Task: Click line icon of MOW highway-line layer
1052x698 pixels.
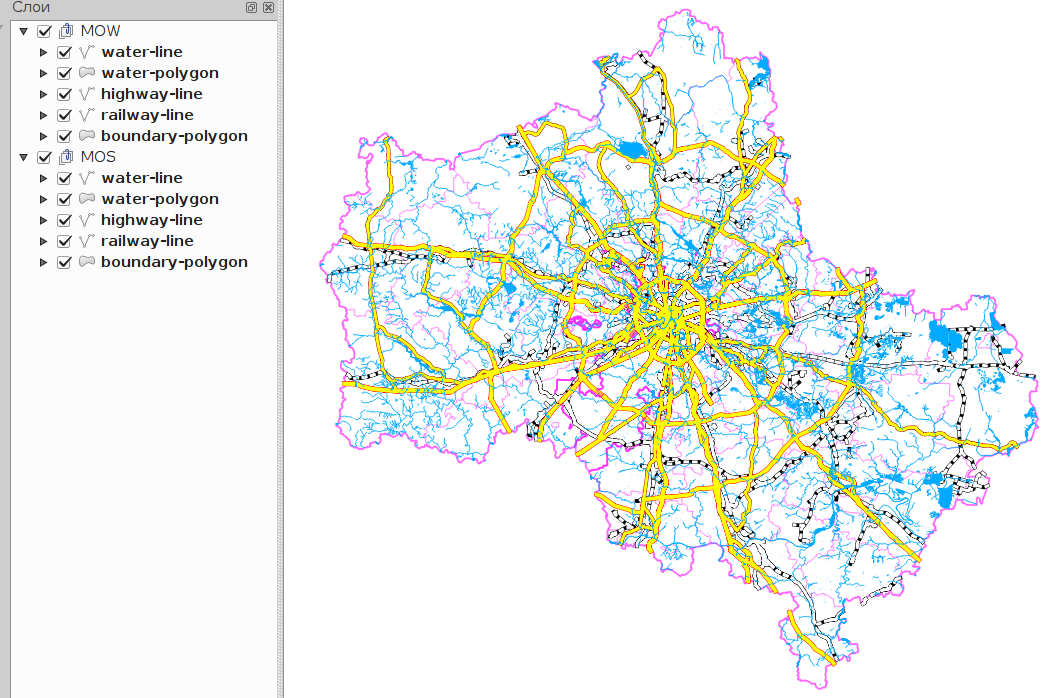Action: [87, 94]
